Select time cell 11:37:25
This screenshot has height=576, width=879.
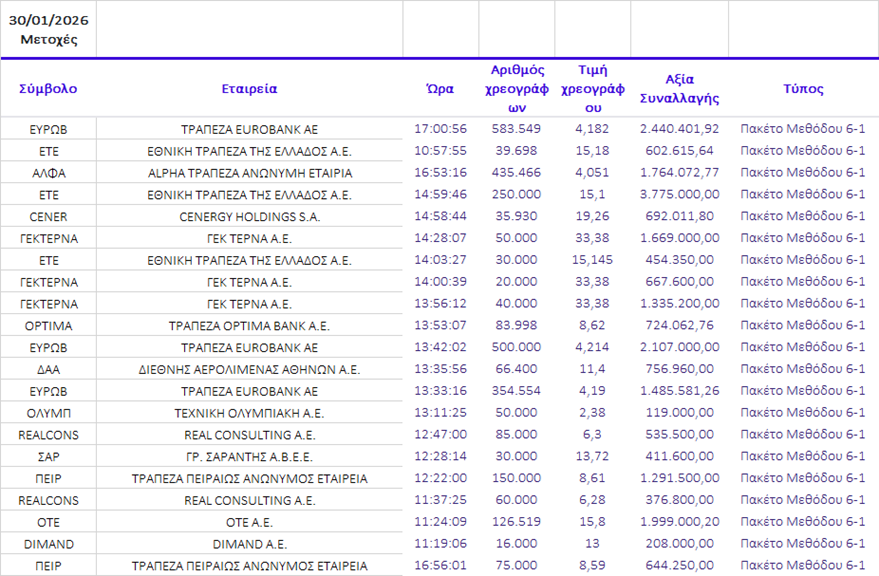tap(440, 501)
